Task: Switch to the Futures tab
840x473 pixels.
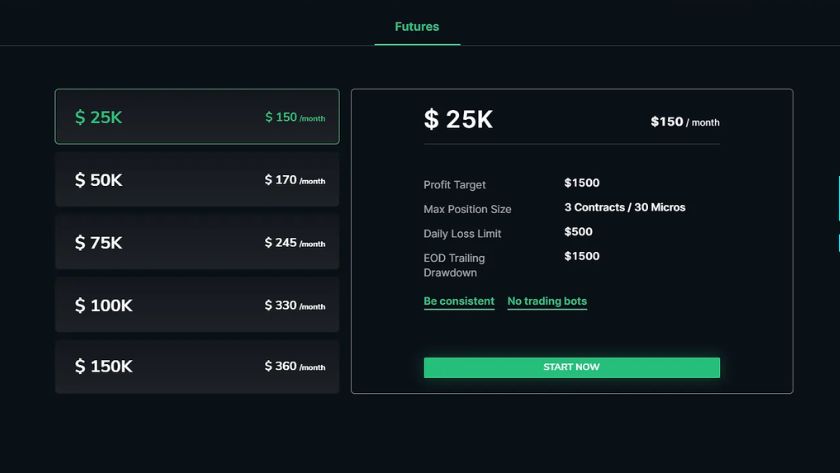Action: (417, 27)
